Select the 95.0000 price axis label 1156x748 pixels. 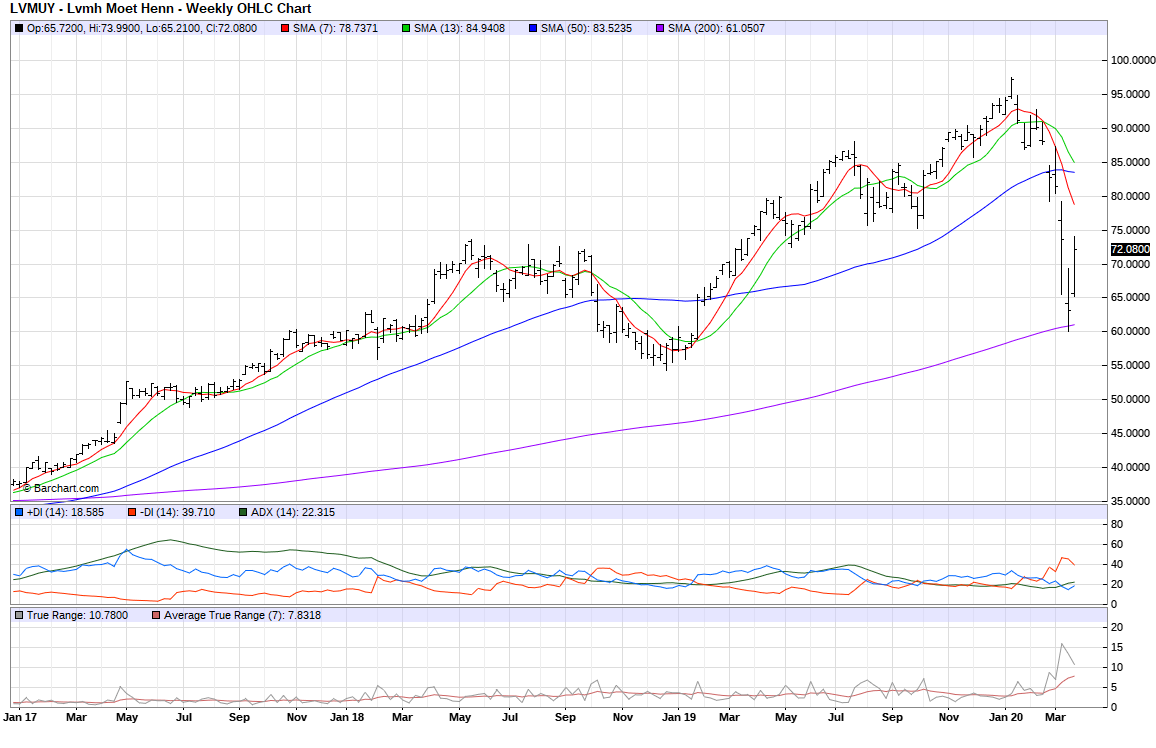[1130, 94]
